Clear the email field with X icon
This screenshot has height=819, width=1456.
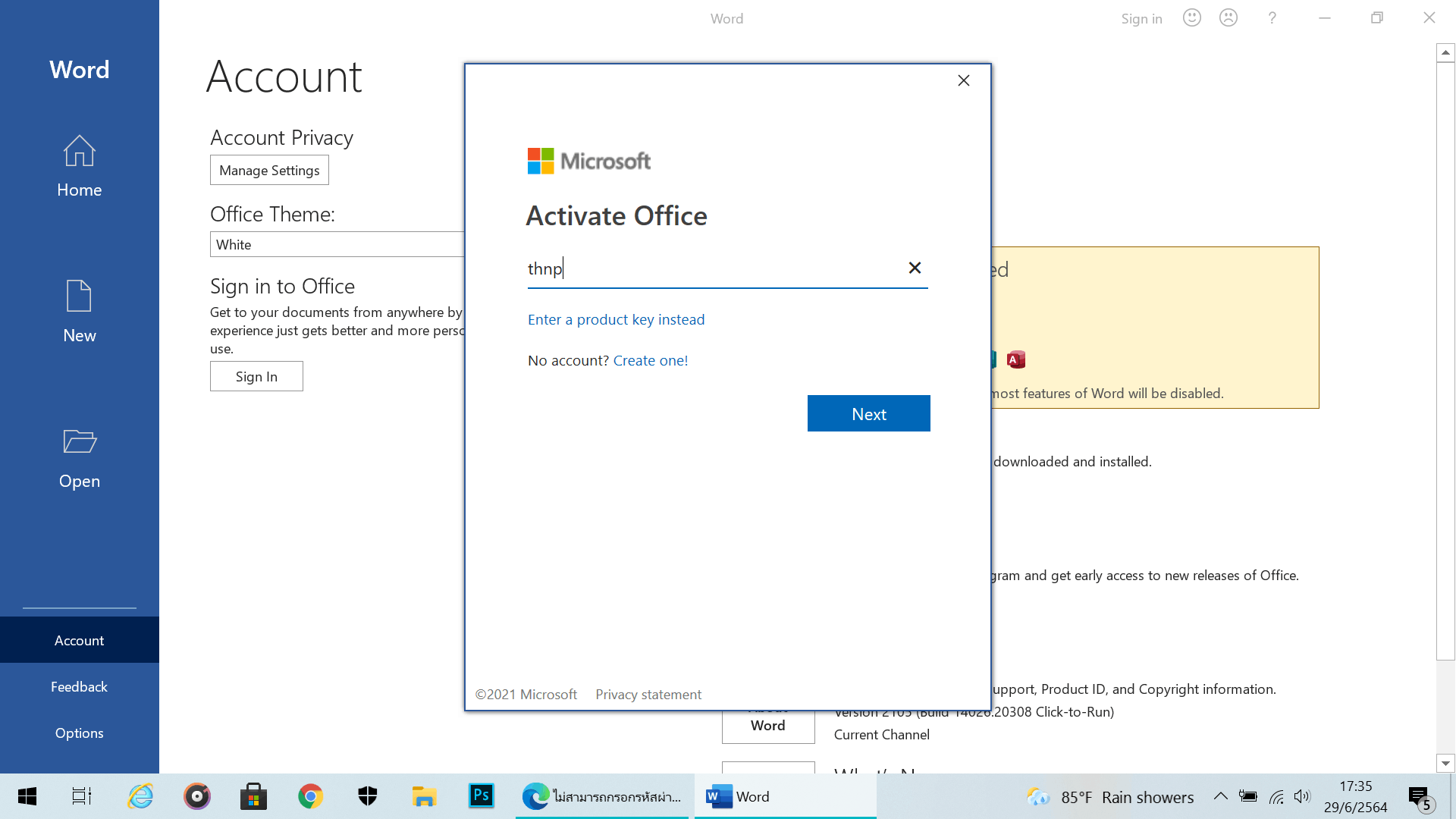coord(915,268)
